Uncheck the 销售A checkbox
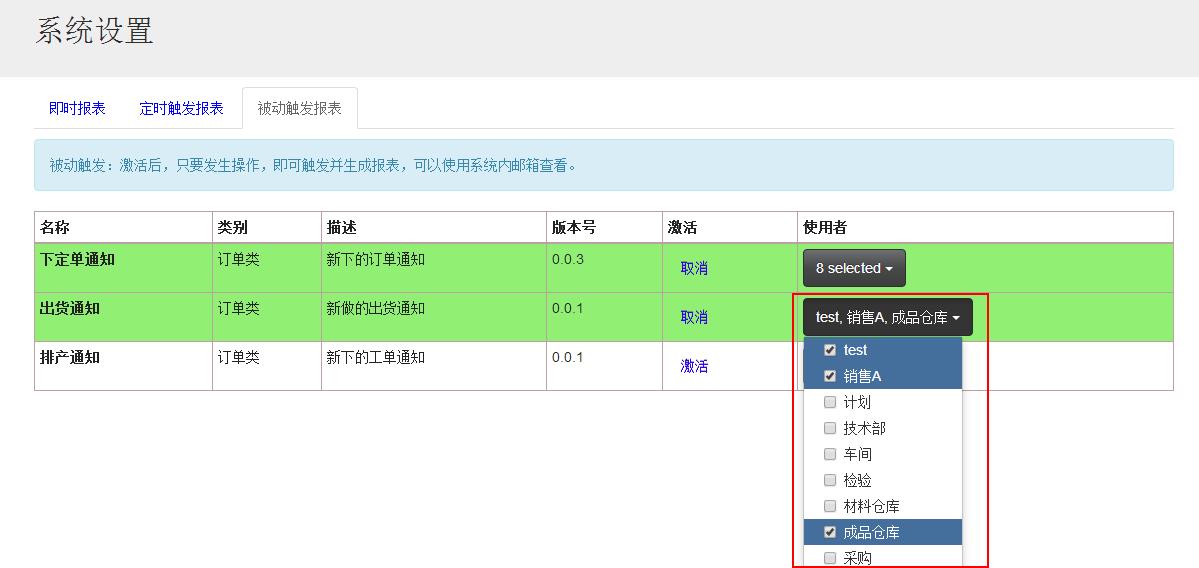 (830, 376)
